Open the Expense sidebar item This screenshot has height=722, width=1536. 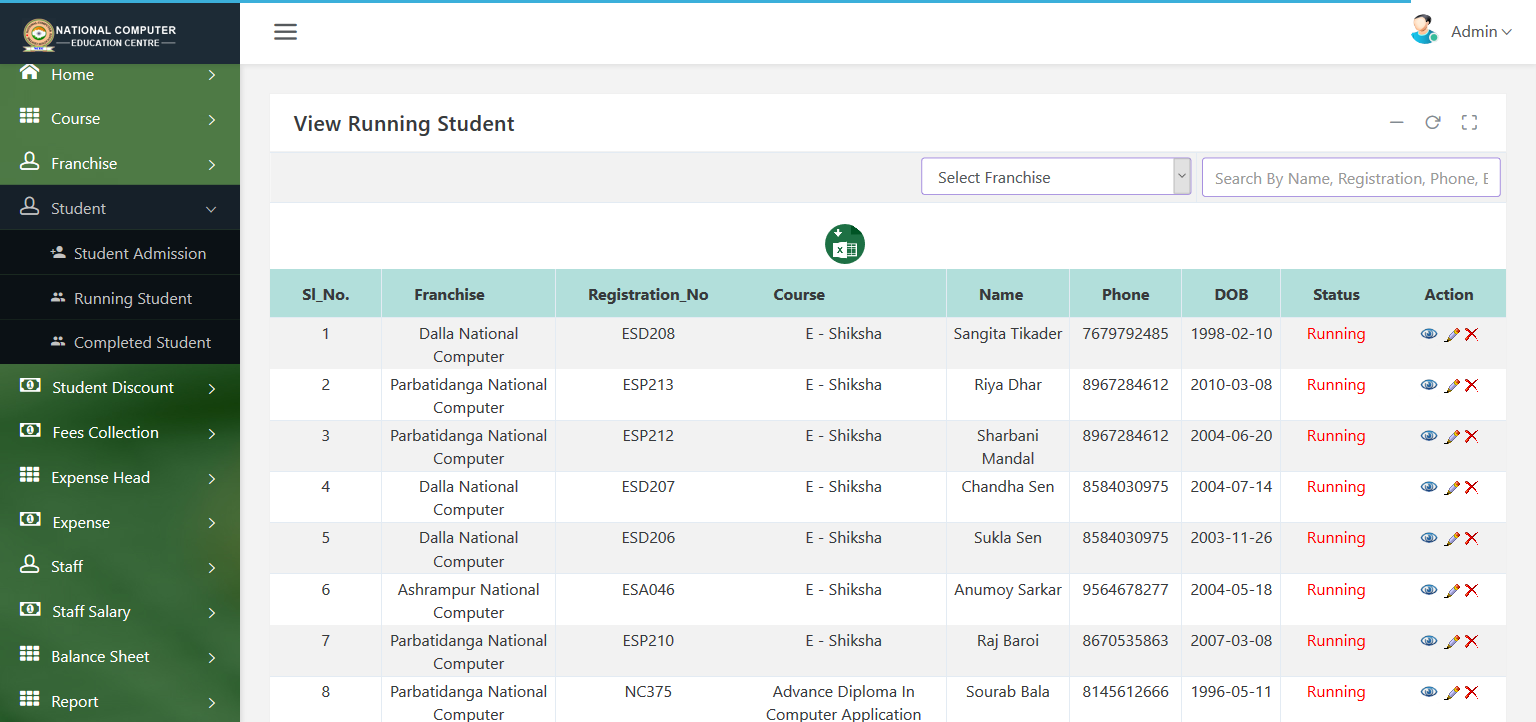(x=120, y=523)
